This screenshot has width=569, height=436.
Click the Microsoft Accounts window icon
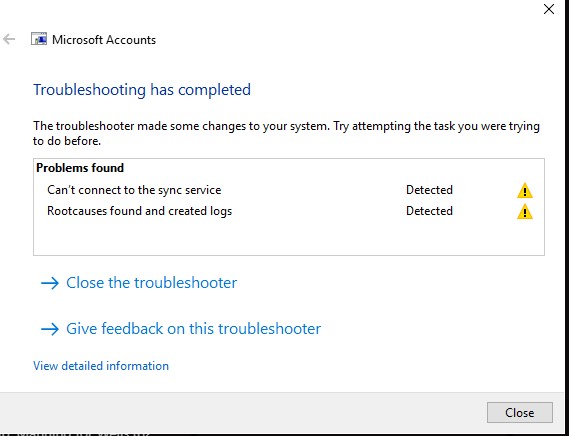(39, 39)
